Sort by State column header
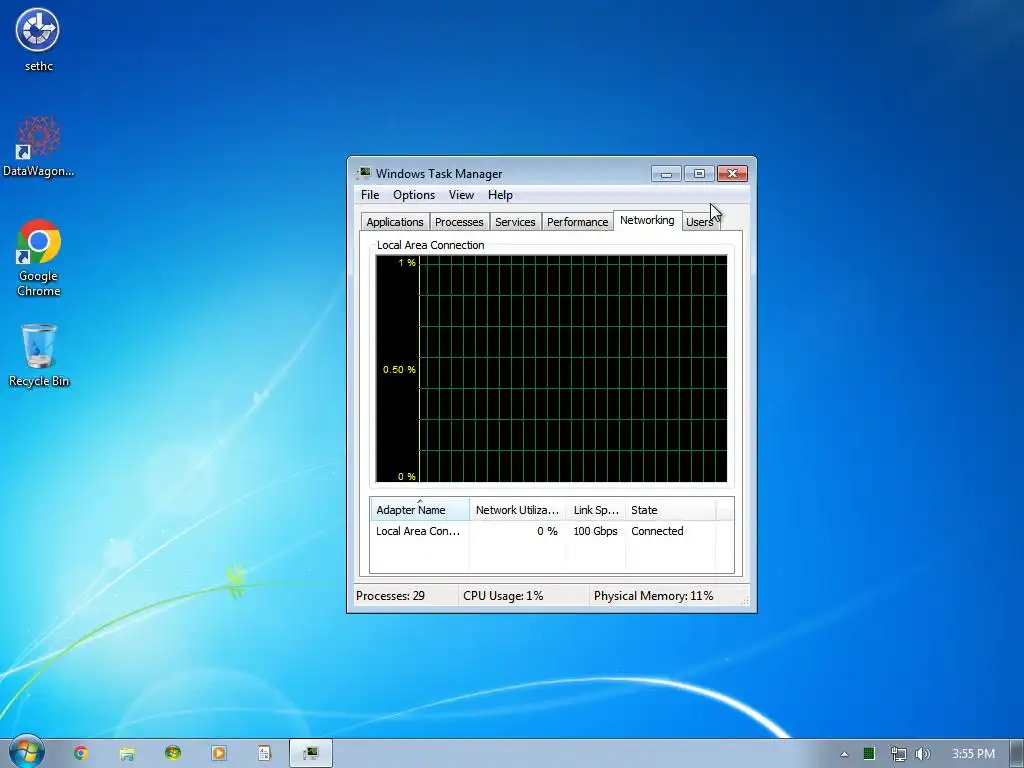 tap(670, 509)
